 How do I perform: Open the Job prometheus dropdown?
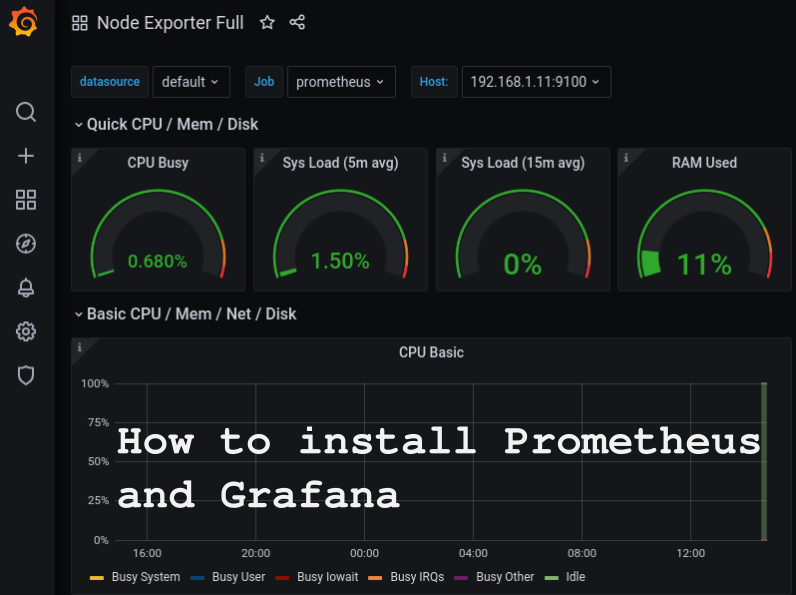click(341, 82)
